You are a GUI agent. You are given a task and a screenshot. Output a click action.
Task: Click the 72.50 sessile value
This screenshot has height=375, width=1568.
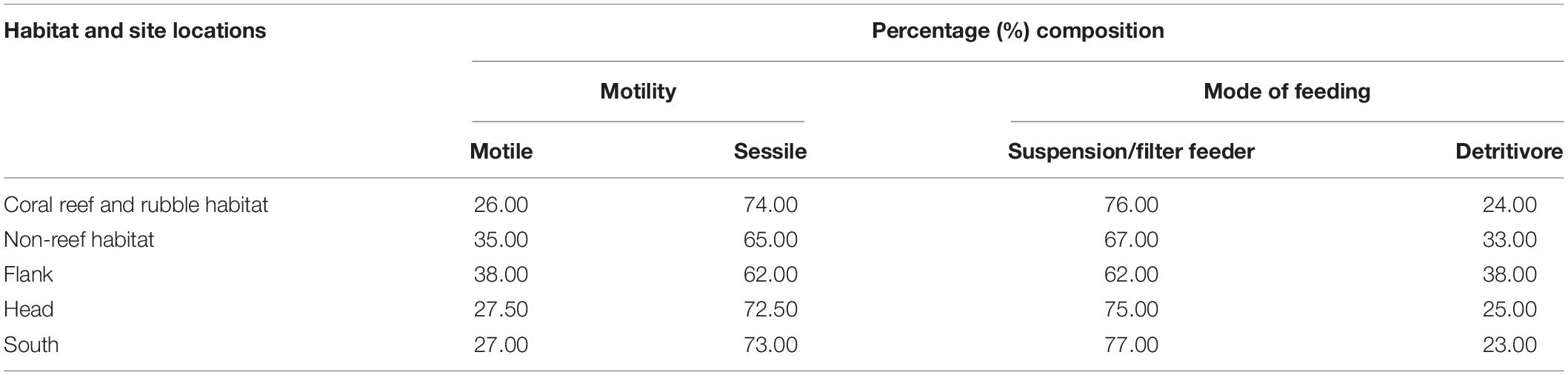770,309
